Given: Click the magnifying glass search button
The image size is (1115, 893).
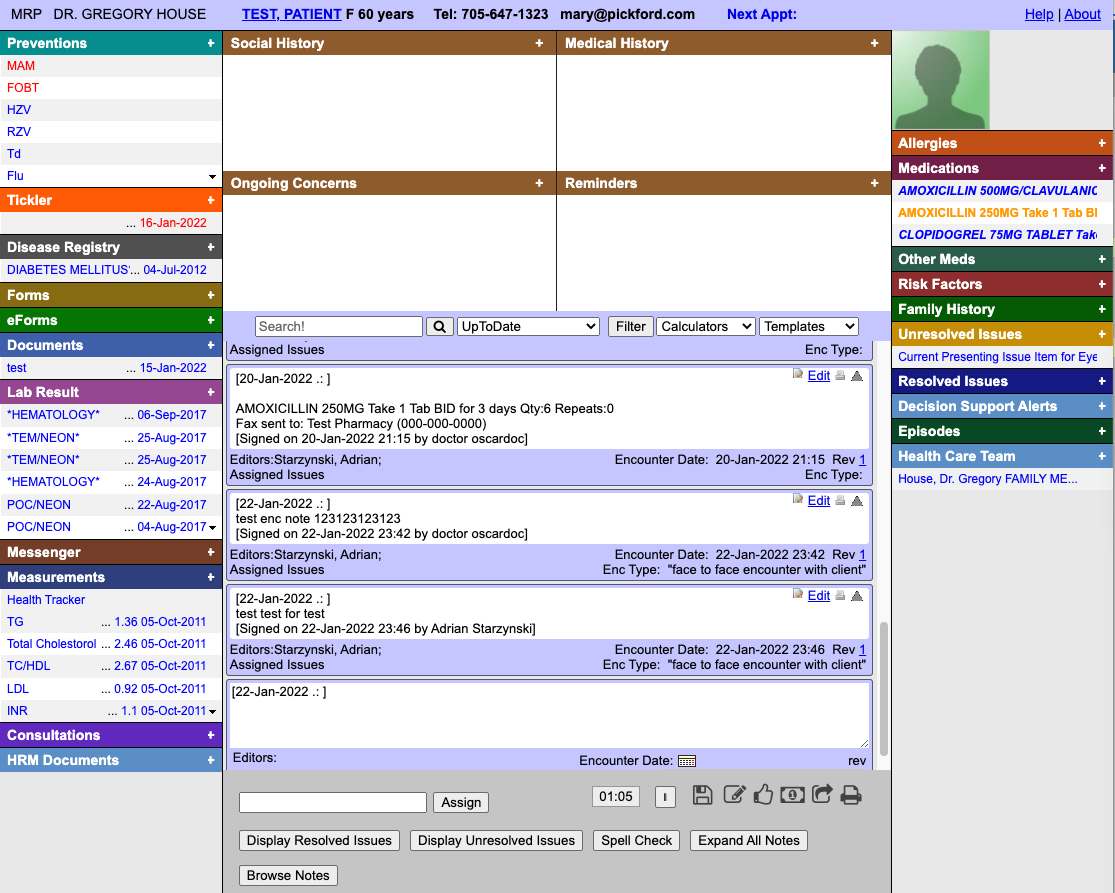Looking at the screenshot, I should point(440,327).
